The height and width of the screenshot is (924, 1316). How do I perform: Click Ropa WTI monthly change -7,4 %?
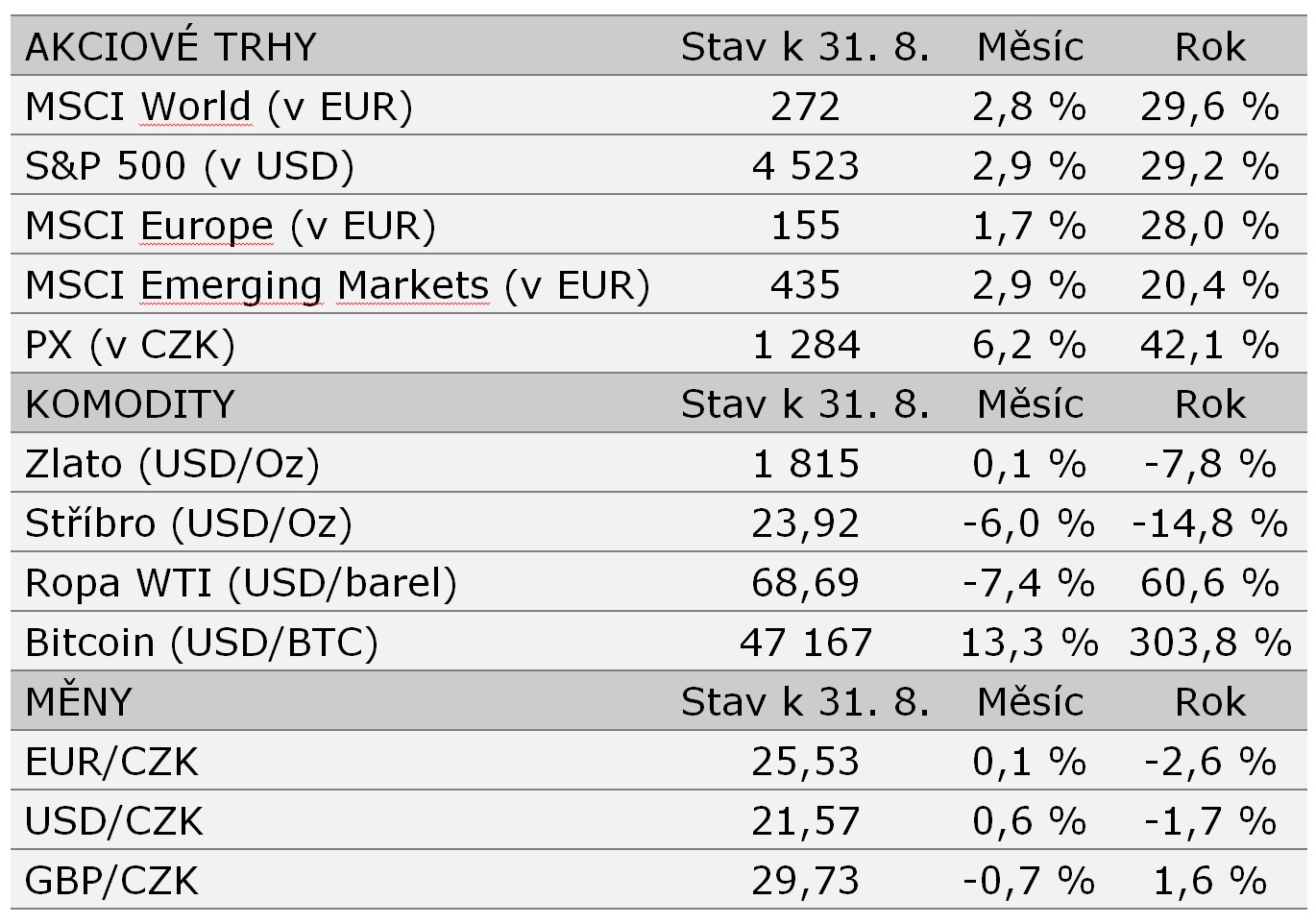(x=1029, y=583)
